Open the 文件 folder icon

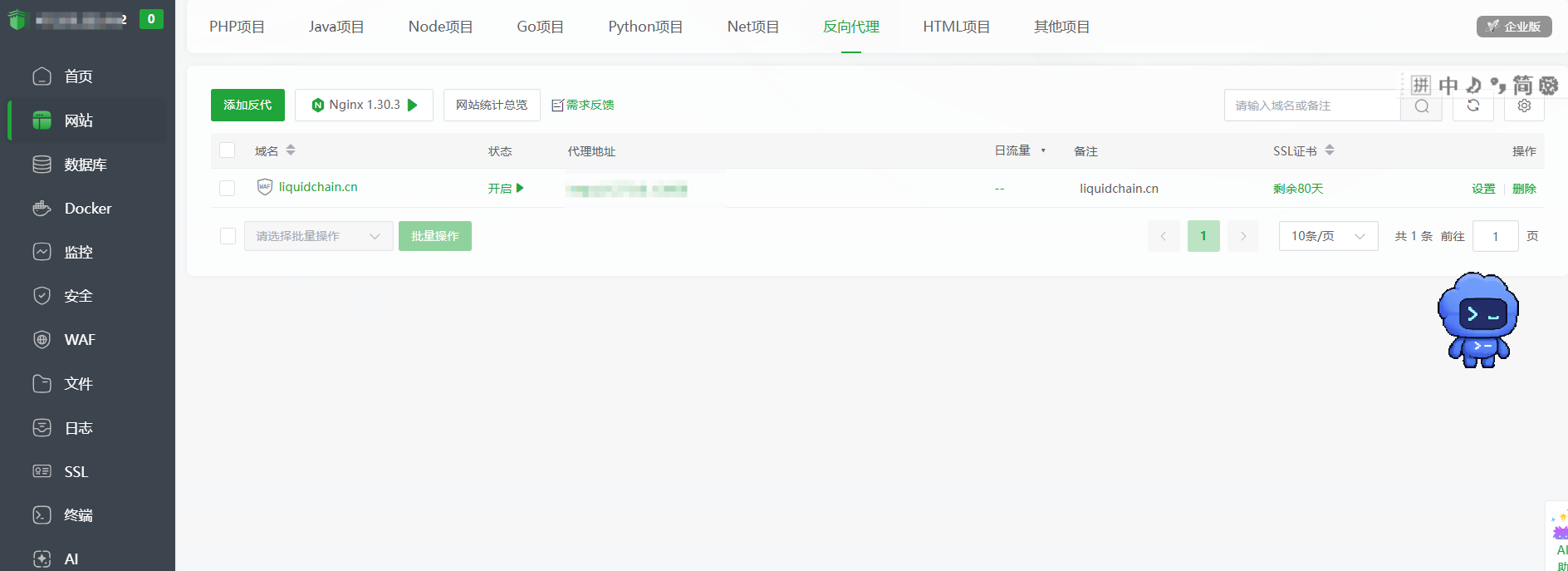42,384
